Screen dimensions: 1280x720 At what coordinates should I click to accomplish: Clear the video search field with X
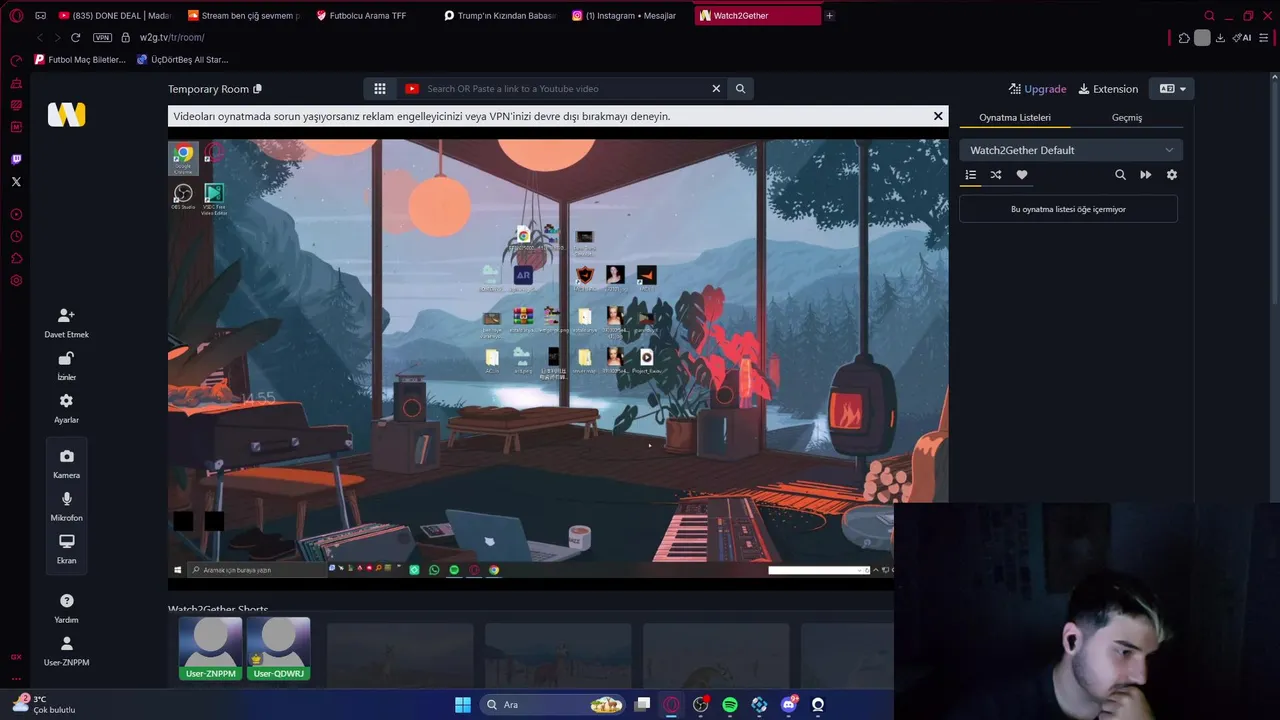pyautogui.click(x=716, y=89)
